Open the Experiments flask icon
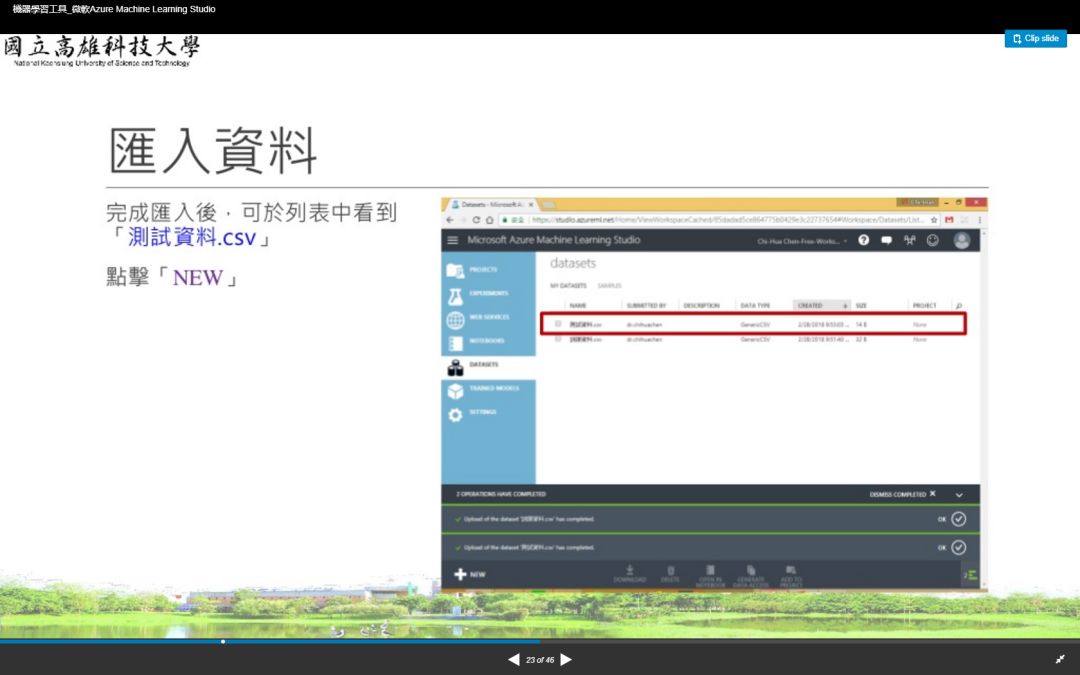The image size is (1080, 675). pos(455,296)
